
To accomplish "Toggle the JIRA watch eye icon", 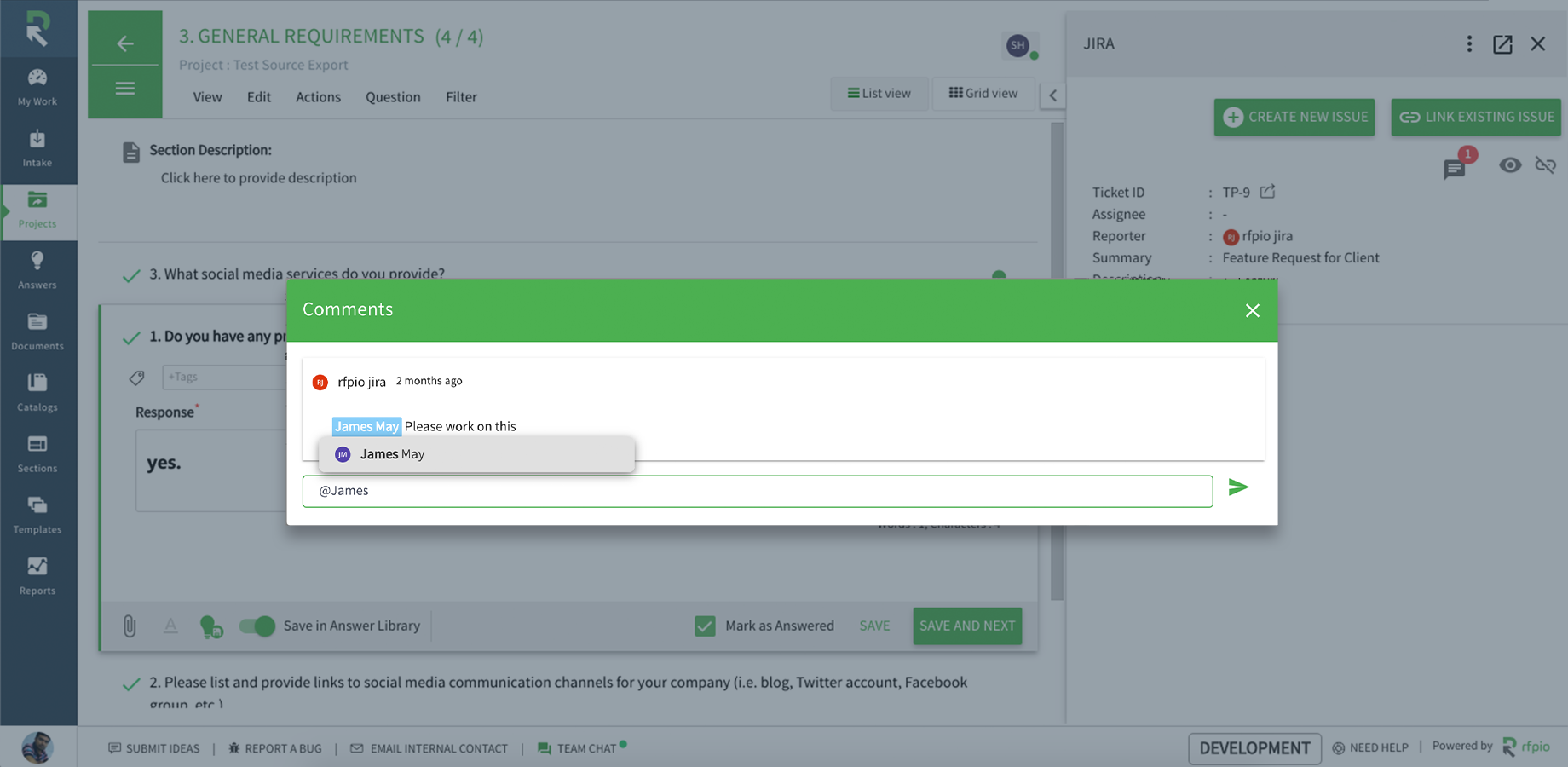I will (x=1510, y=165).
